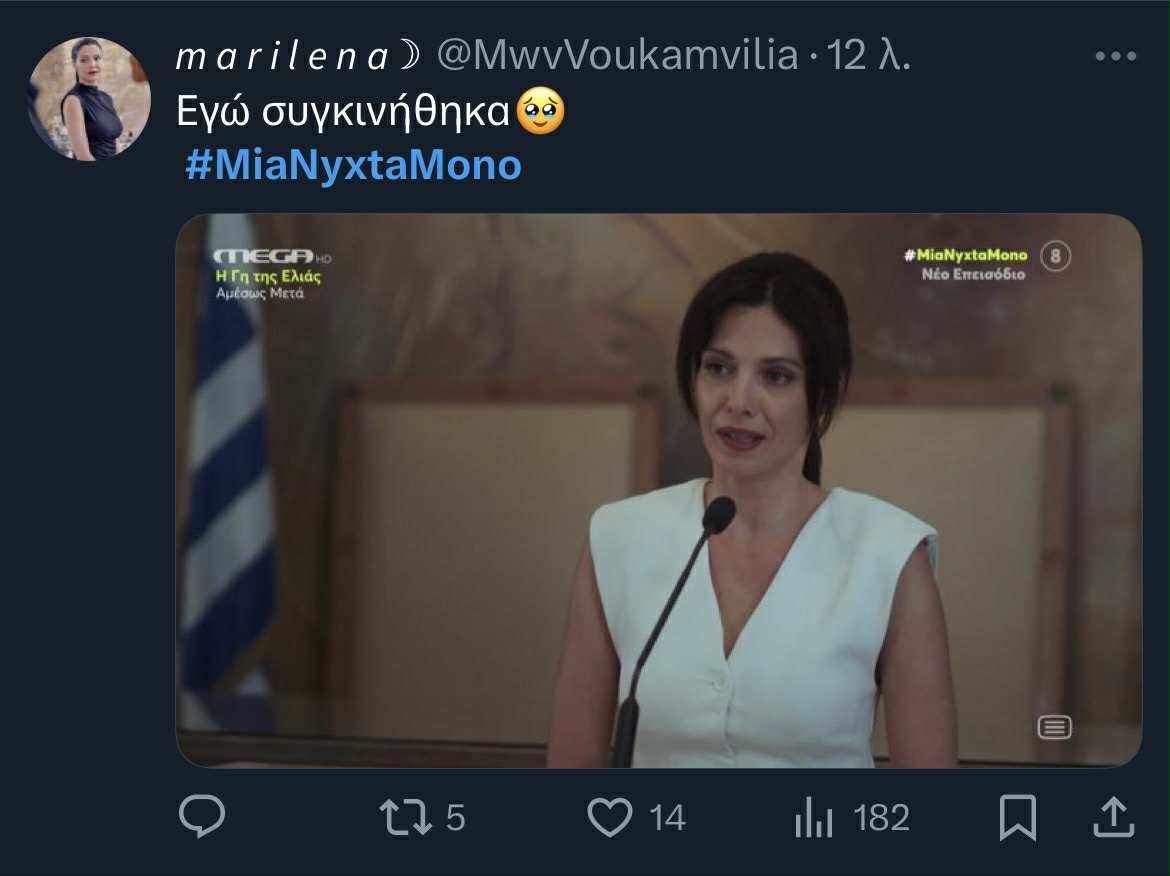This screenshot has height=876, width=1170.
Task: Click the subtitles icon on the image
Action: pos(1054,727)
